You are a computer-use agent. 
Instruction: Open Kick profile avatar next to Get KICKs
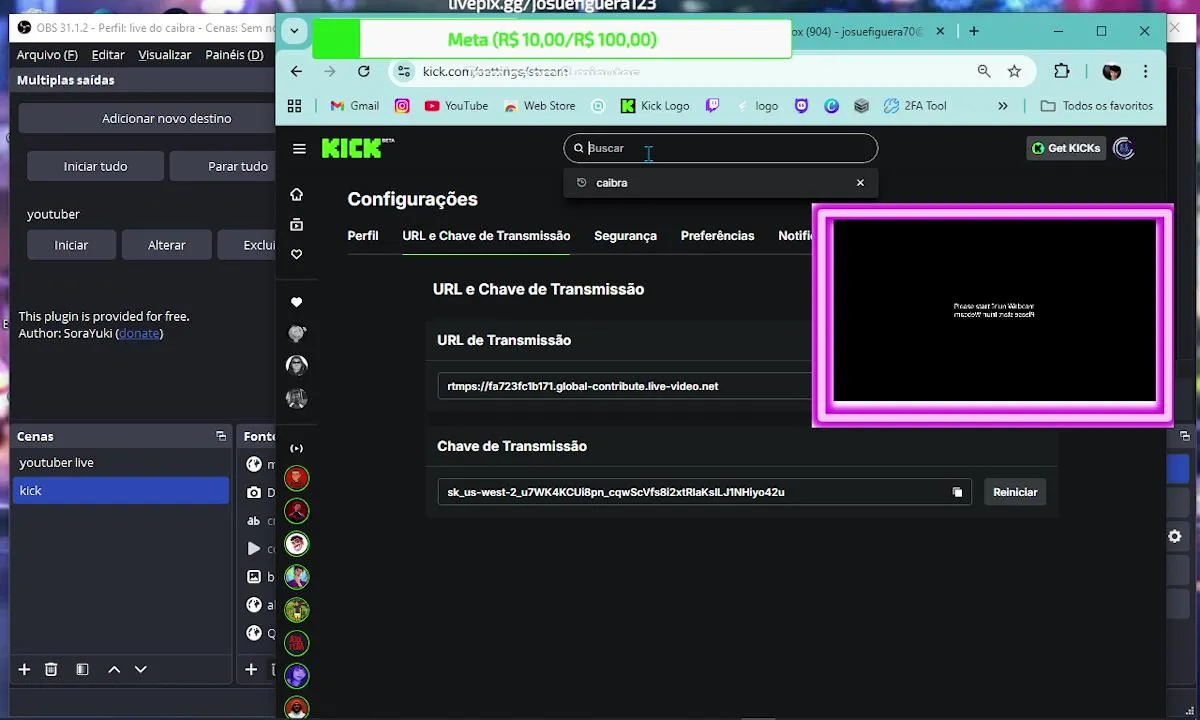click(x=1124, y=148)
